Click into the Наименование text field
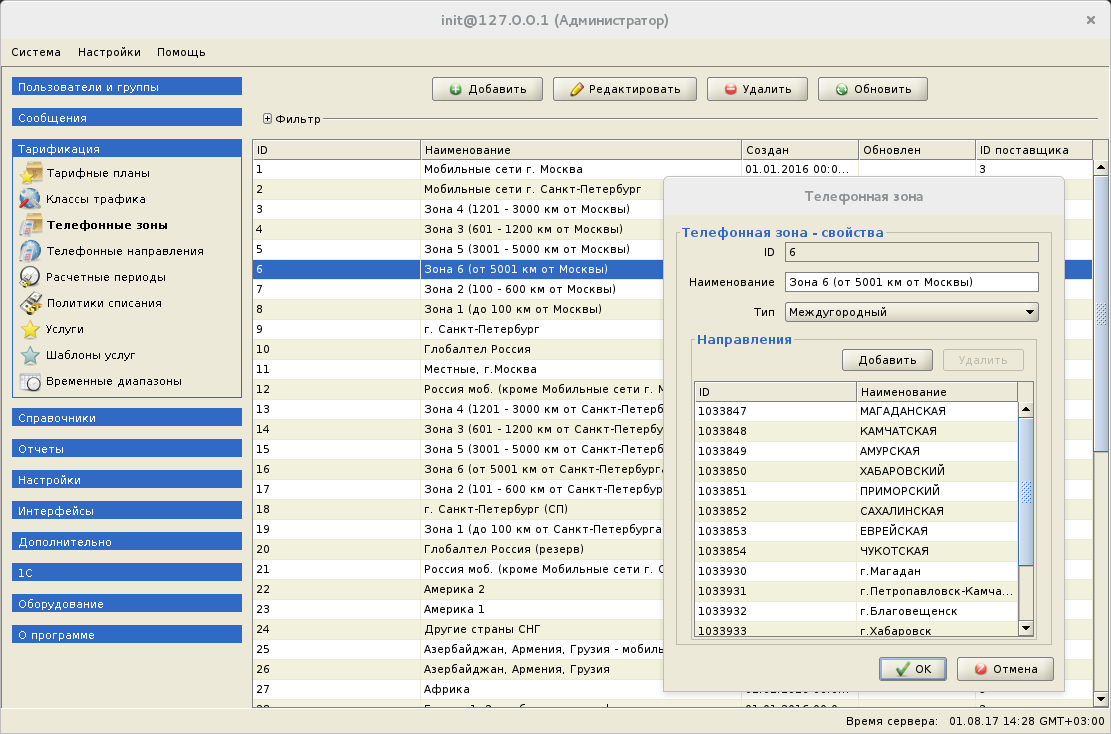This screenshot has height=734, width=1111. tap(911, 282)
